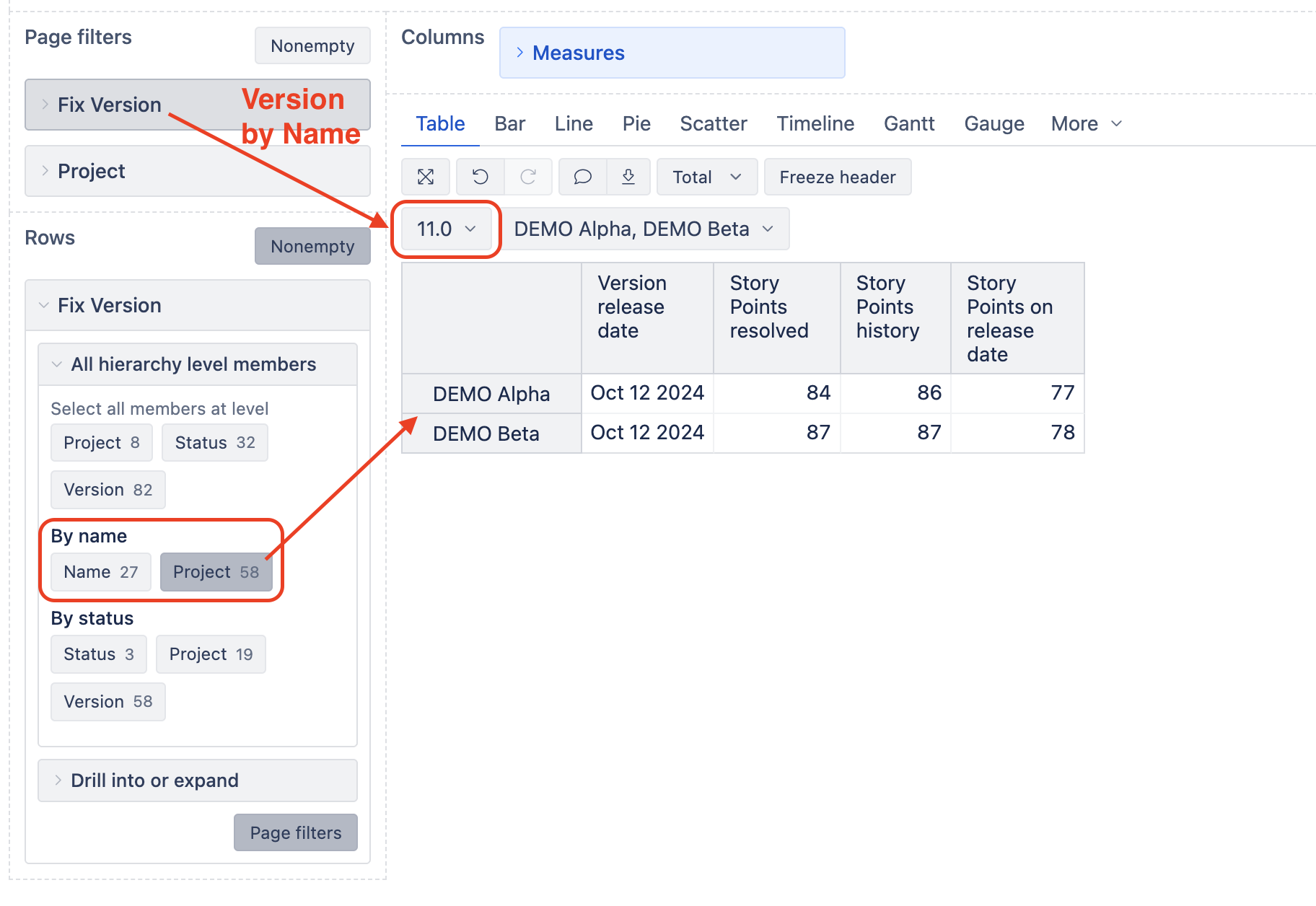This screenshot has height=906, width=1316.
Task: Toggle the Page filters Nonempty button
Action: pos(312,45)
